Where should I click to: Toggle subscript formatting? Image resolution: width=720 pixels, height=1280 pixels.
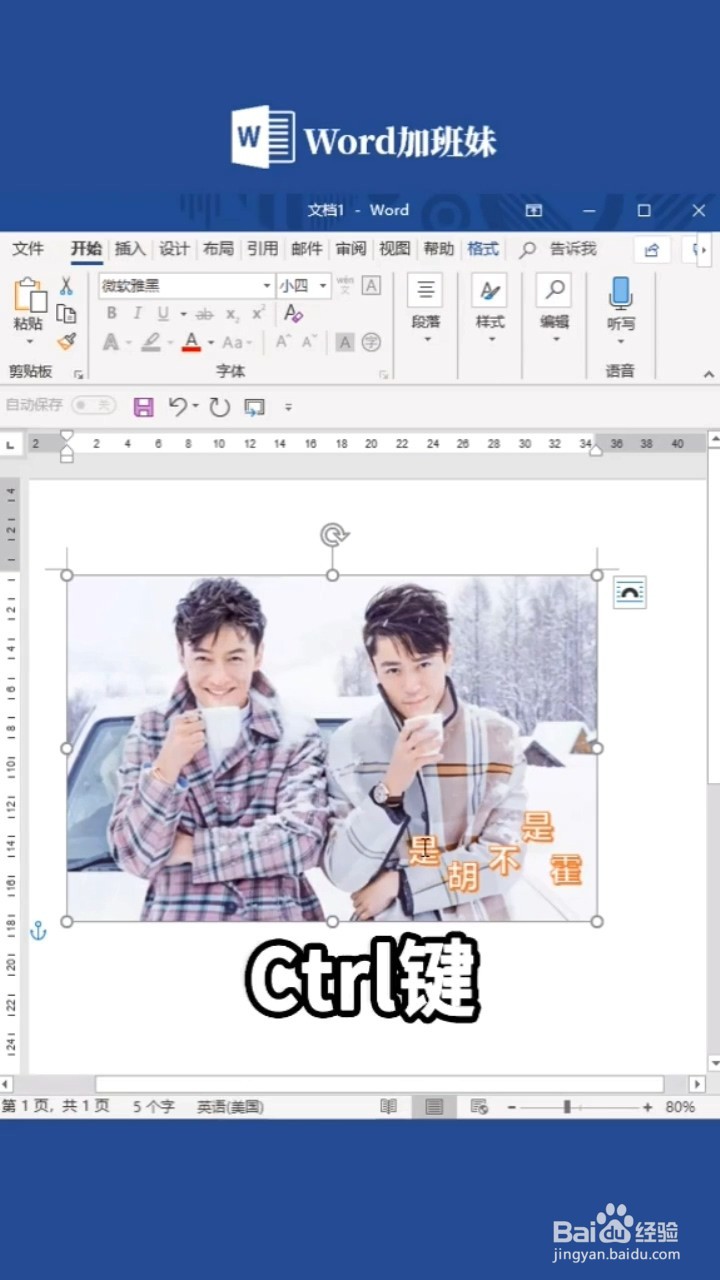pyautogui.click(x=232, y=314)
